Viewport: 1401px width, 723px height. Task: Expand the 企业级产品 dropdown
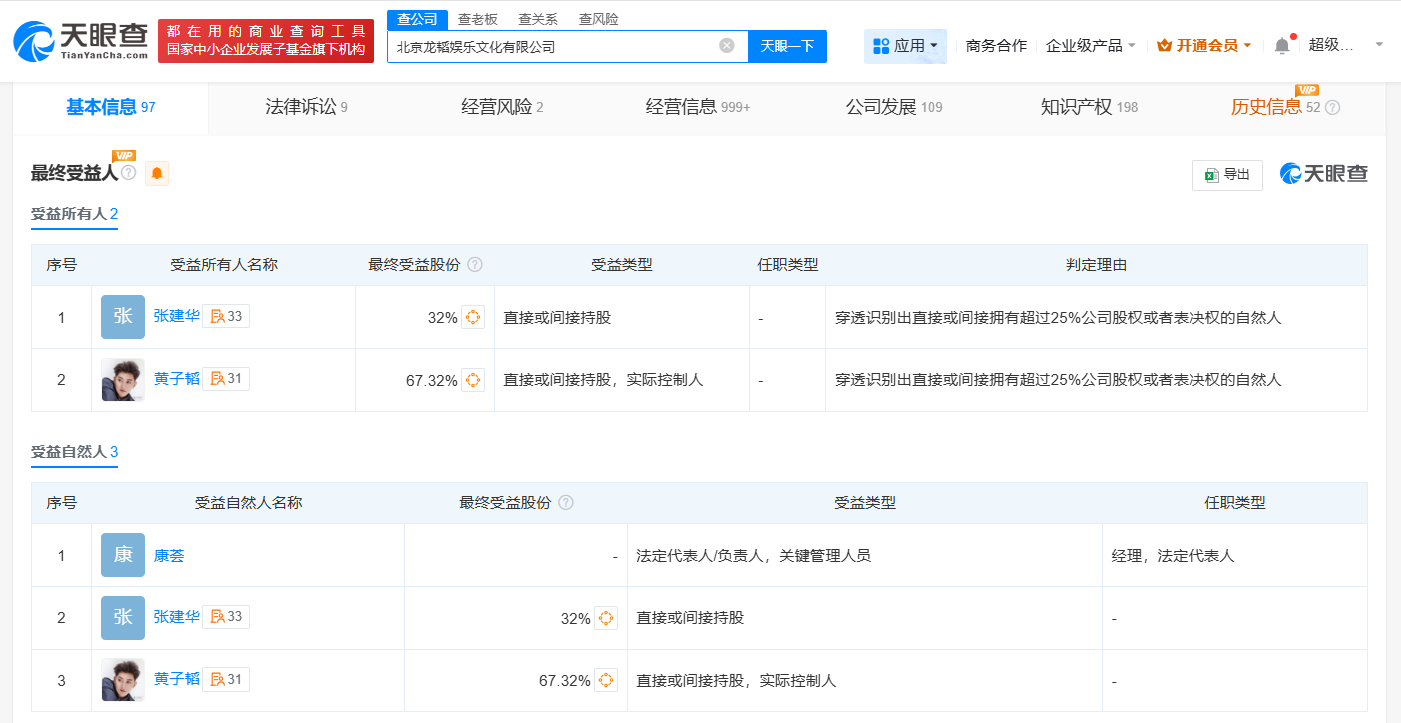[x=1090, y=45]
